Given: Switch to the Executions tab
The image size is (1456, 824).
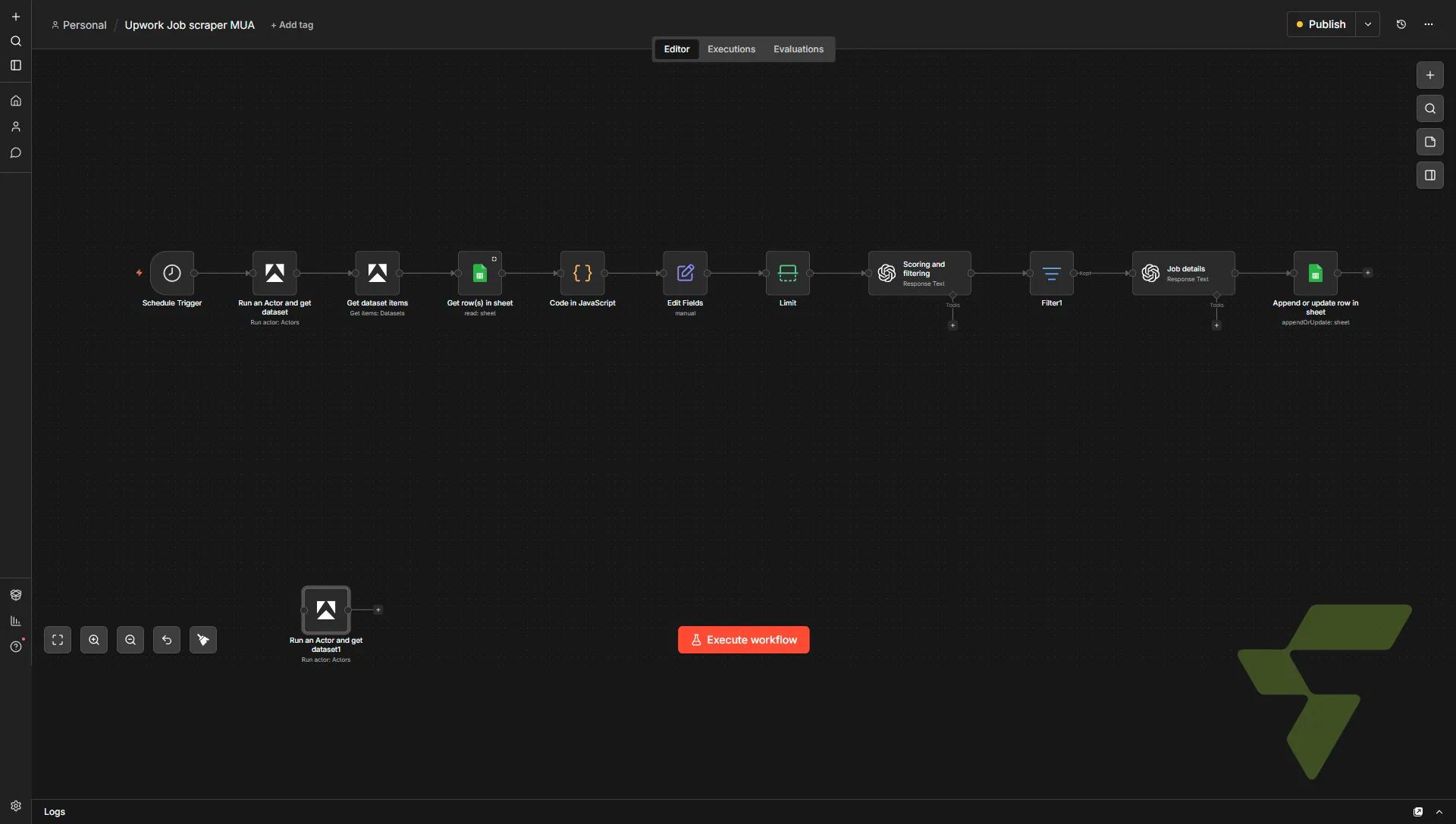Looking at the screenshot, I should click(x=731, y=49).
